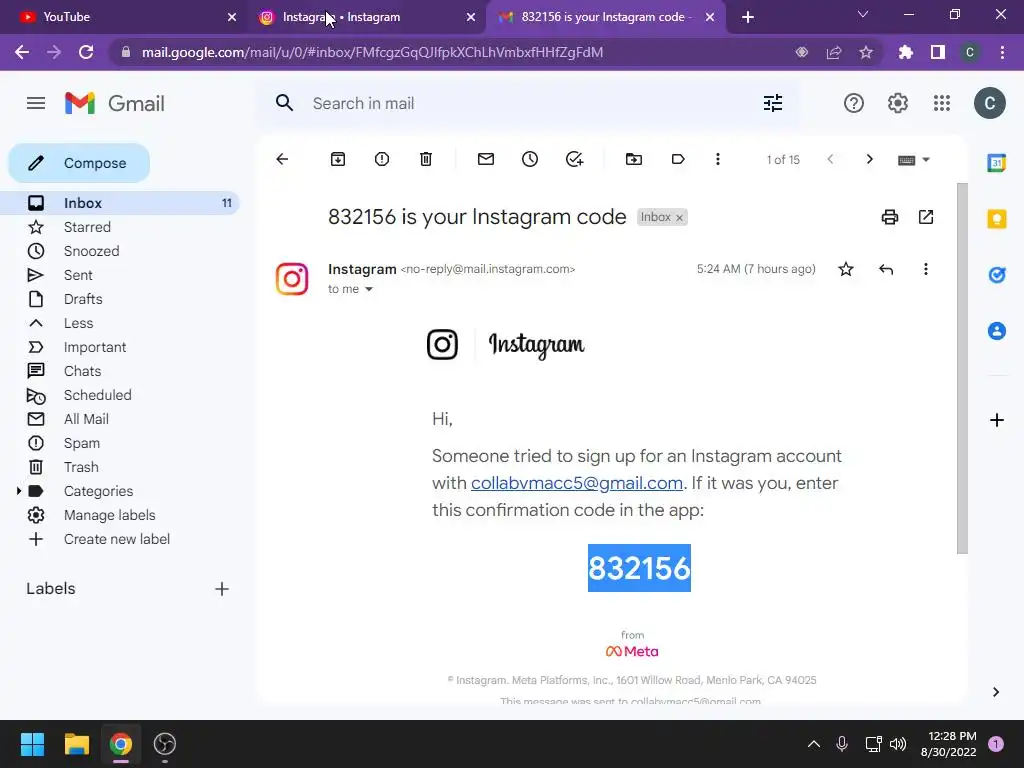Viewport: 1024px width, 768px height.
Task: Open Google Tasks side panel
Action: click(x=997, y=275)
